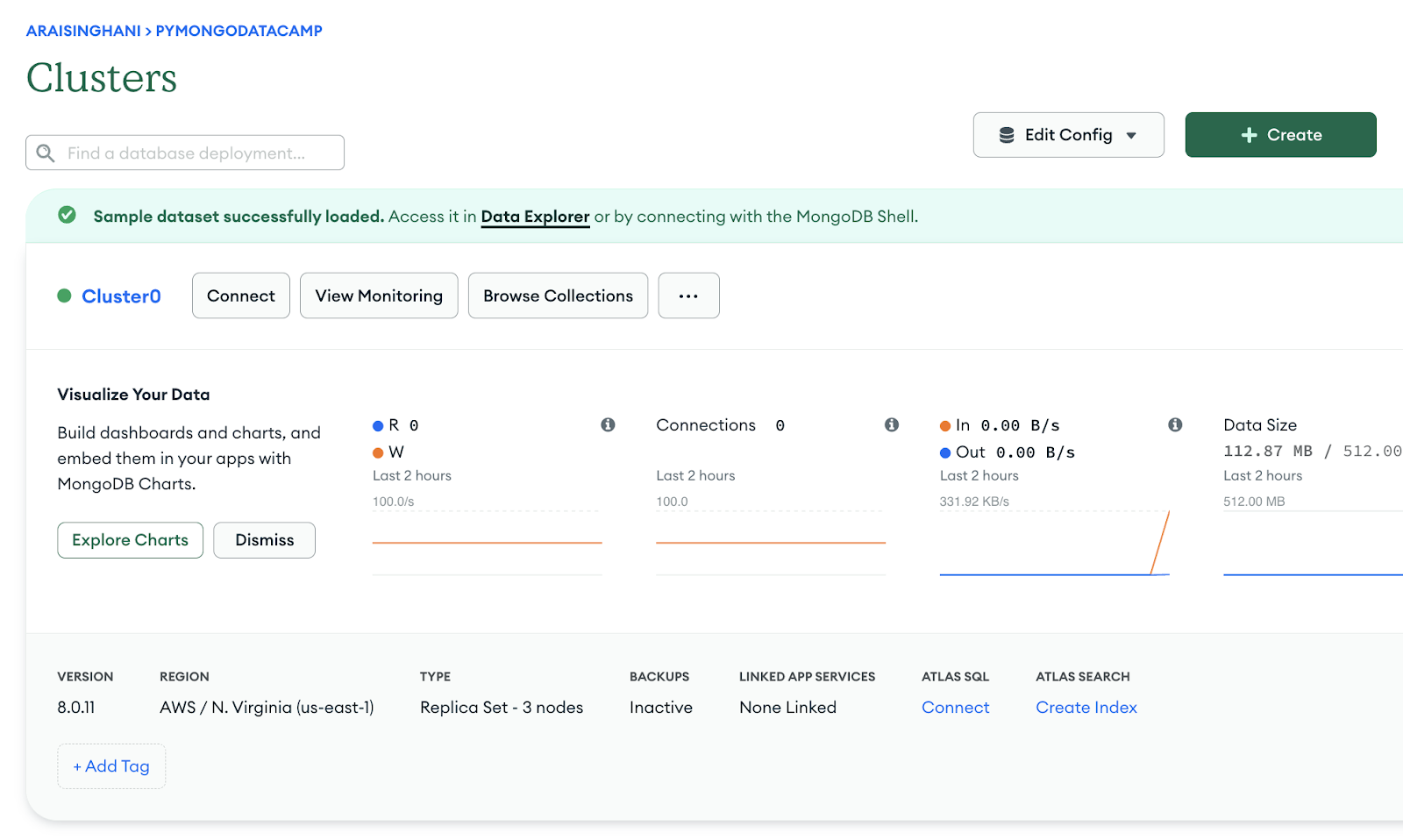The width and height of the screenshot is (1403, 840).
Task: Click 100.0/s axis label
Action: [393, 502]
